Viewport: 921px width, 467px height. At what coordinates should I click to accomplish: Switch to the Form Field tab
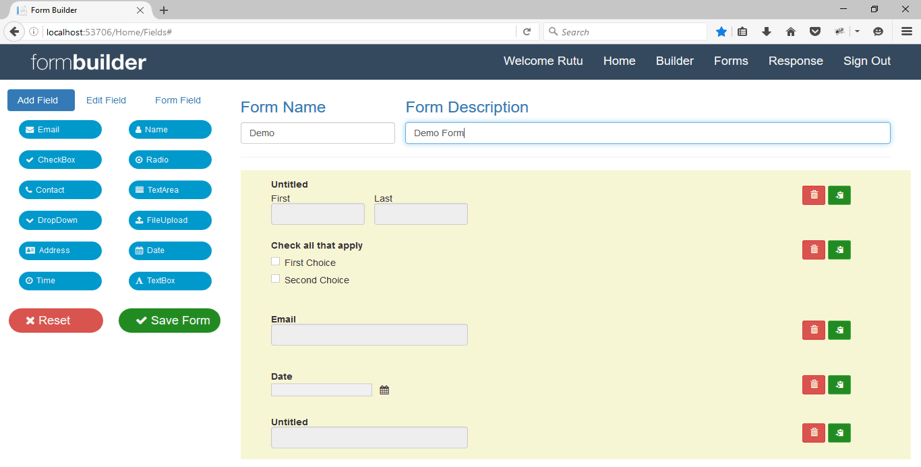click(x=178, y=100)
